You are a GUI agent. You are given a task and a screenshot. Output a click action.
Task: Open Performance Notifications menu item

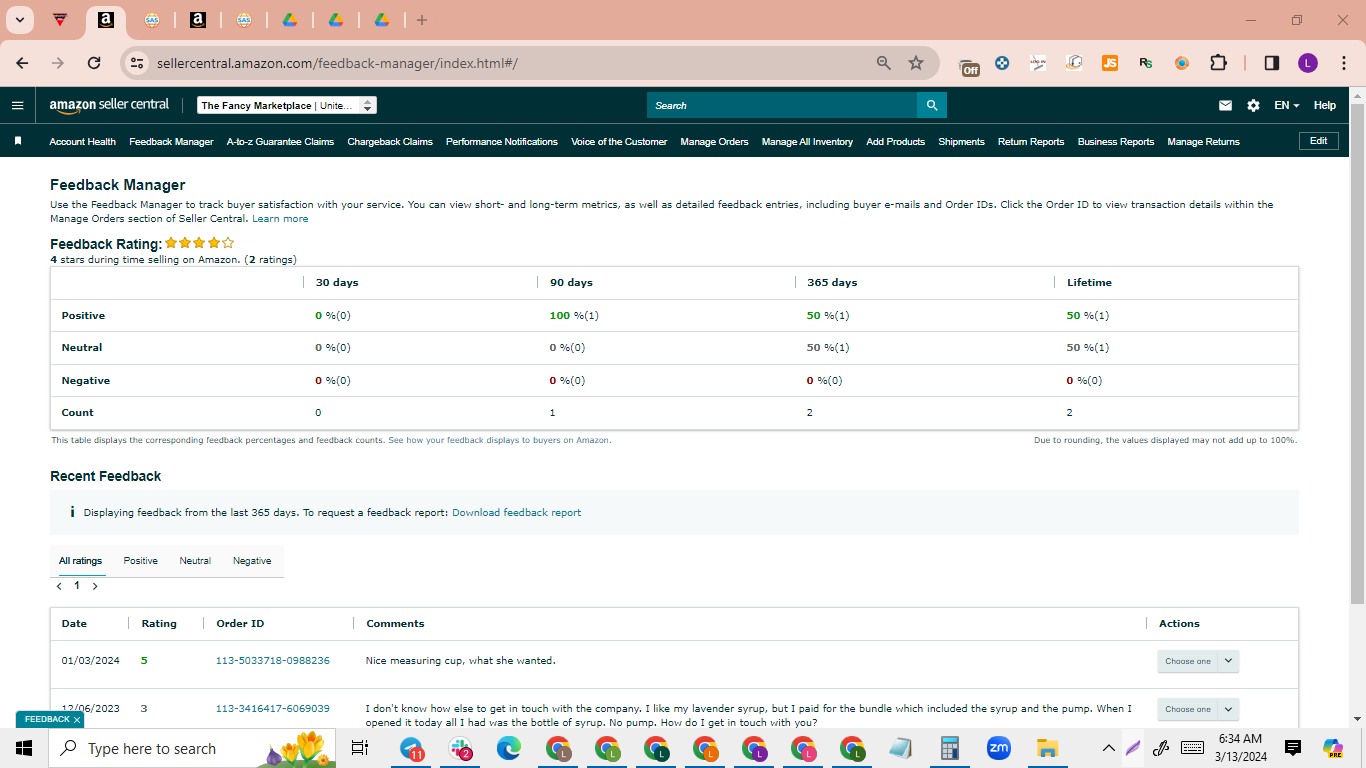pyautogui.click(x=502, y=142)
